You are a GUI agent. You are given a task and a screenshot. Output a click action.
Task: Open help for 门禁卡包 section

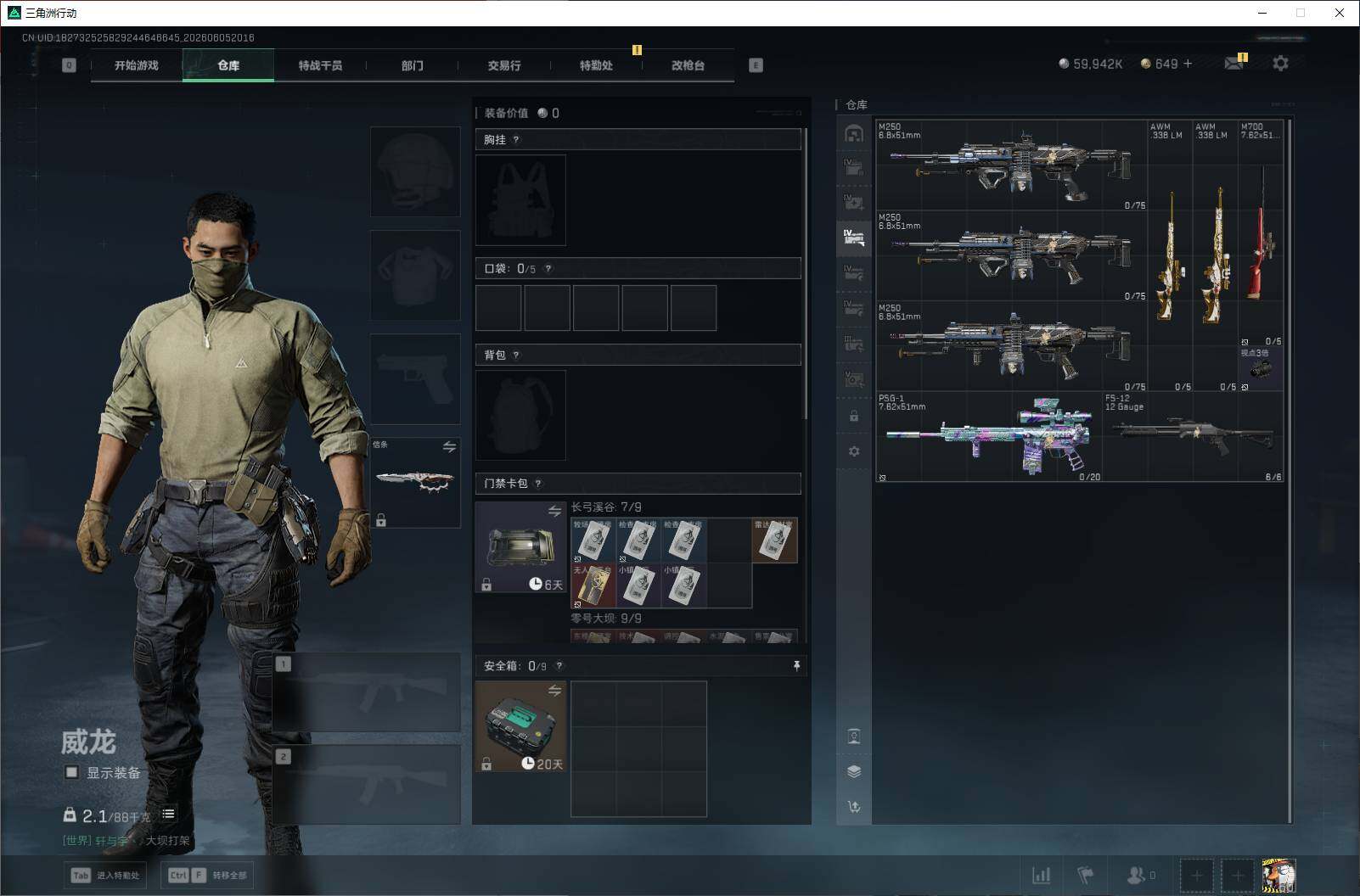pyautogui.click(x=538, y=484)
